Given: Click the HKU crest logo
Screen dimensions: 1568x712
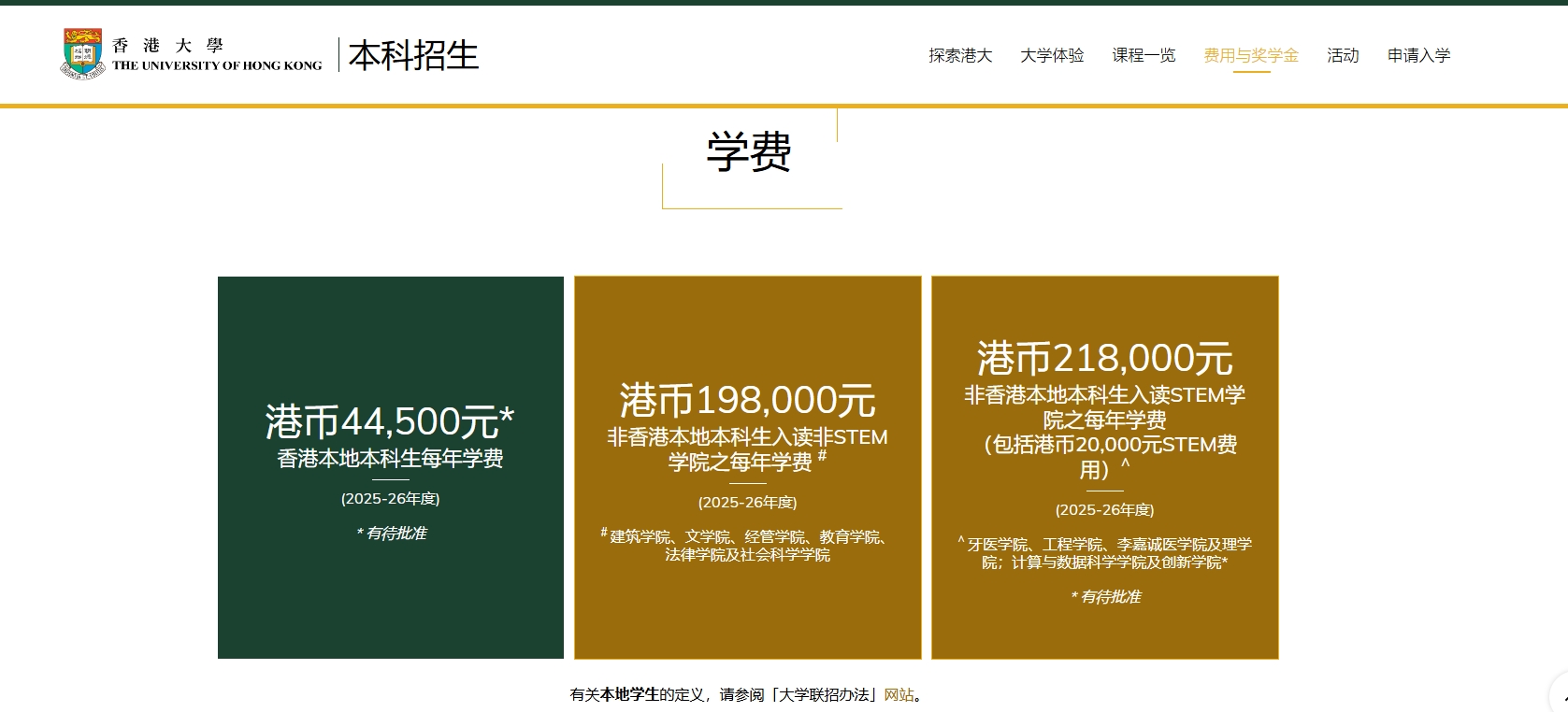Looking at the screenshot, I should point(82,53).
